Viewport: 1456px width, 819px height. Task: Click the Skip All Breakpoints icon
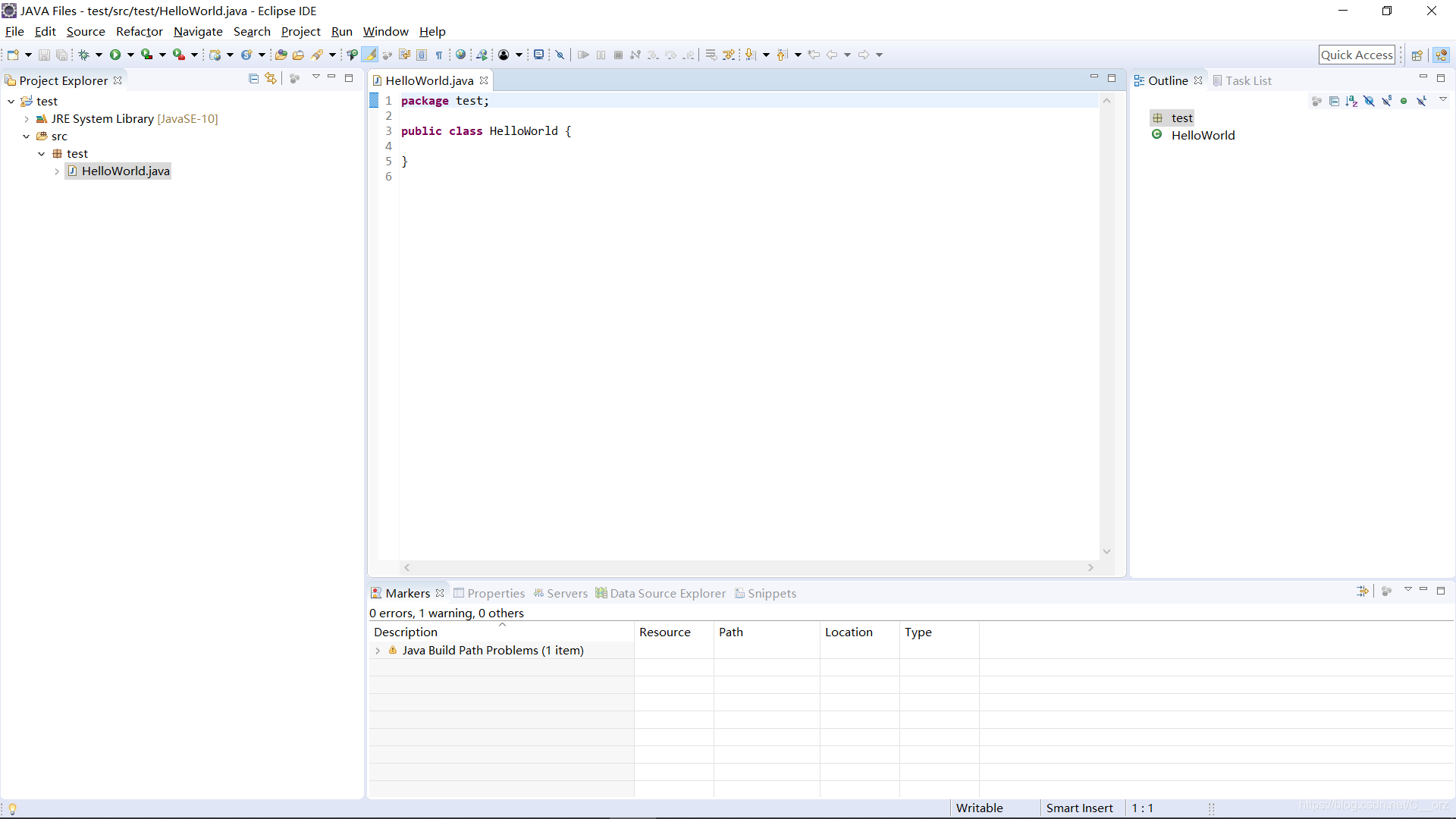[x=560, y=55]
